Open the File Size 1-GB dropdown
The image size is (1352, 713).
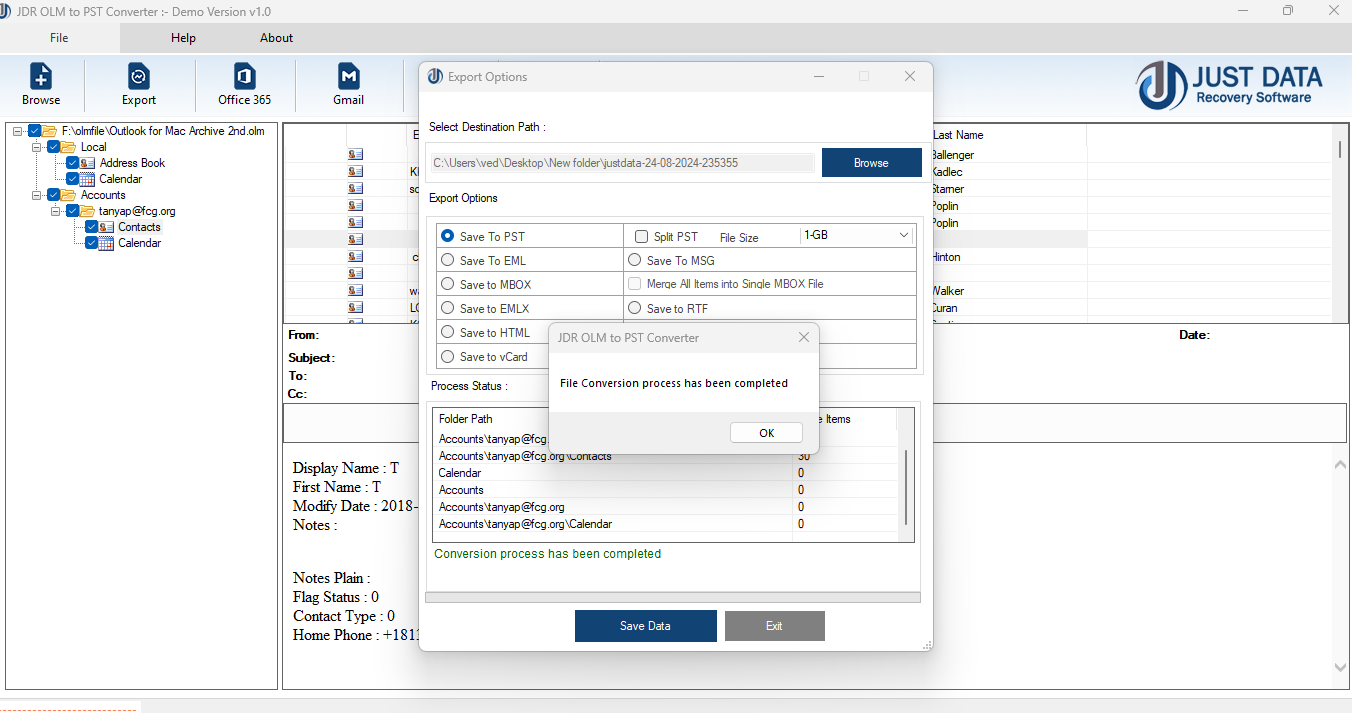(x=858, y=235)
